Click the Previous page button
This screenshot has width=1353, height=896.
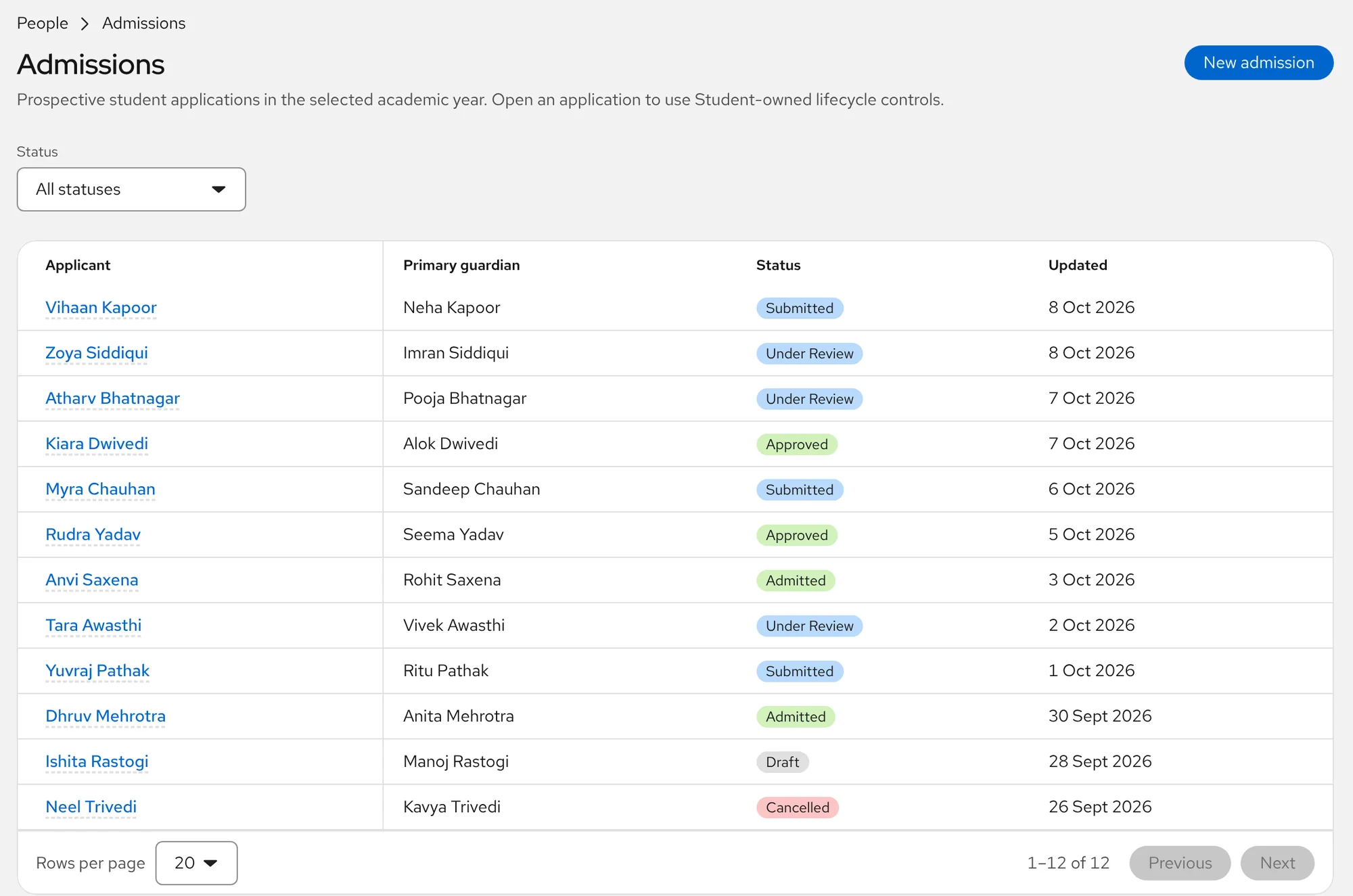pyautogui.click(x=1180, y=863)
